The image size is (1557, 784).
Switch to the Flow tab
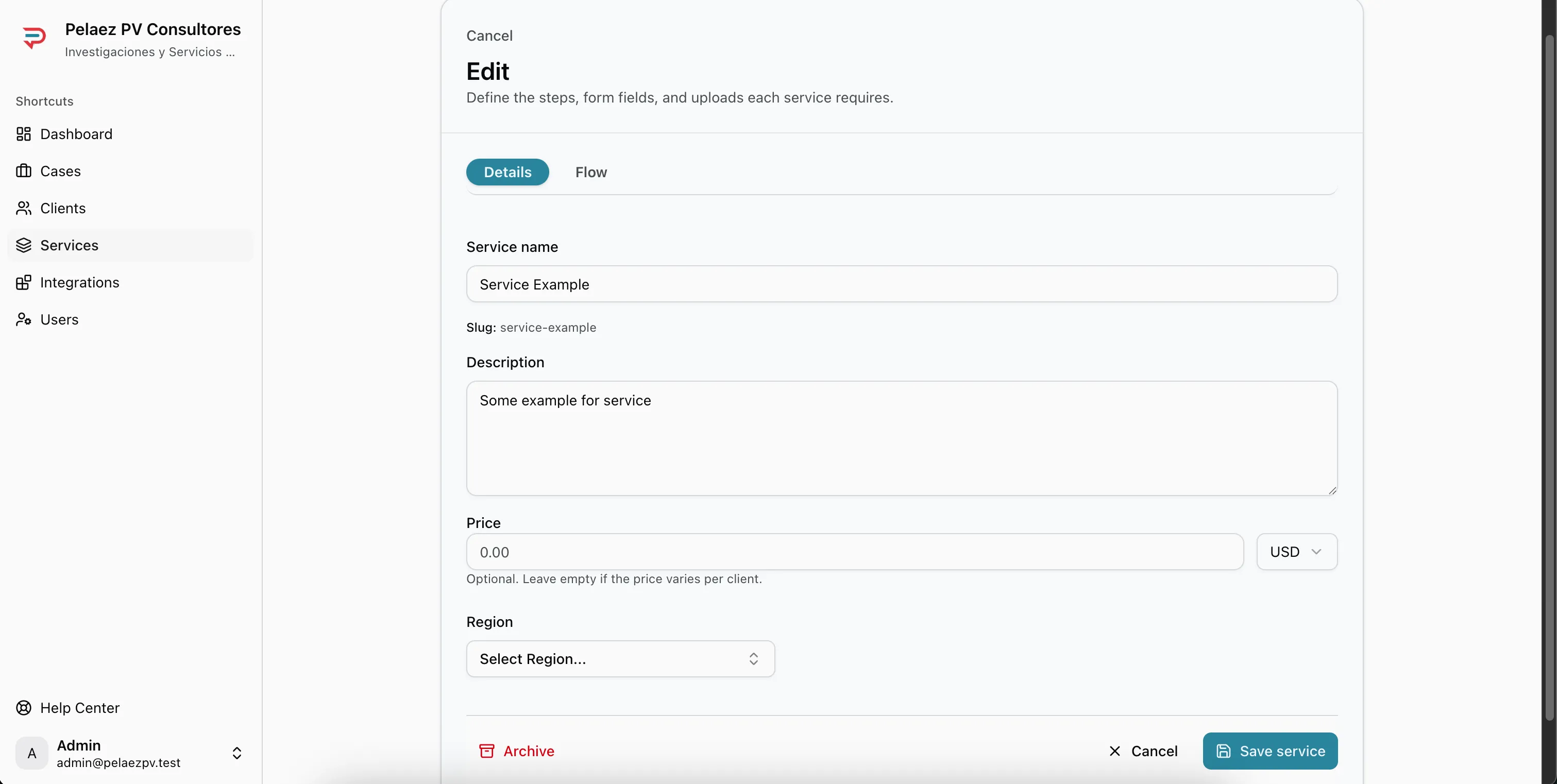pyautogui.click(x=590, y=172)
